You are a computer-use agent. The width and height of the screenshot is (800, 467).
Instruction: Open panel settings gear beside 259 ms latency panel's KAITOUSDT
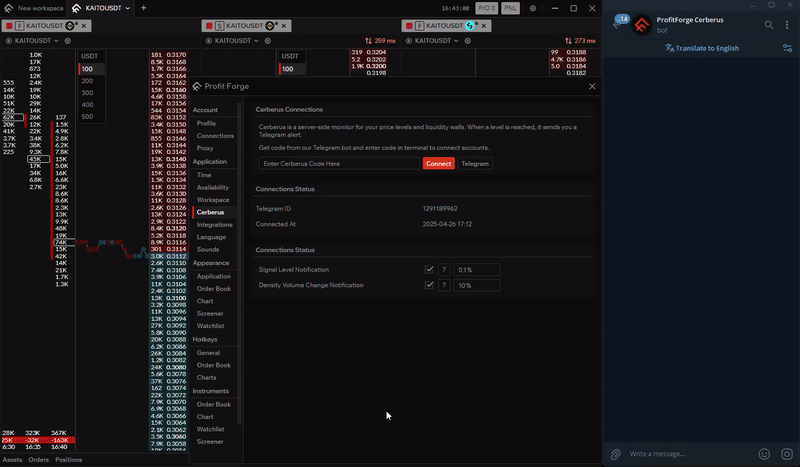coord(268,41)
